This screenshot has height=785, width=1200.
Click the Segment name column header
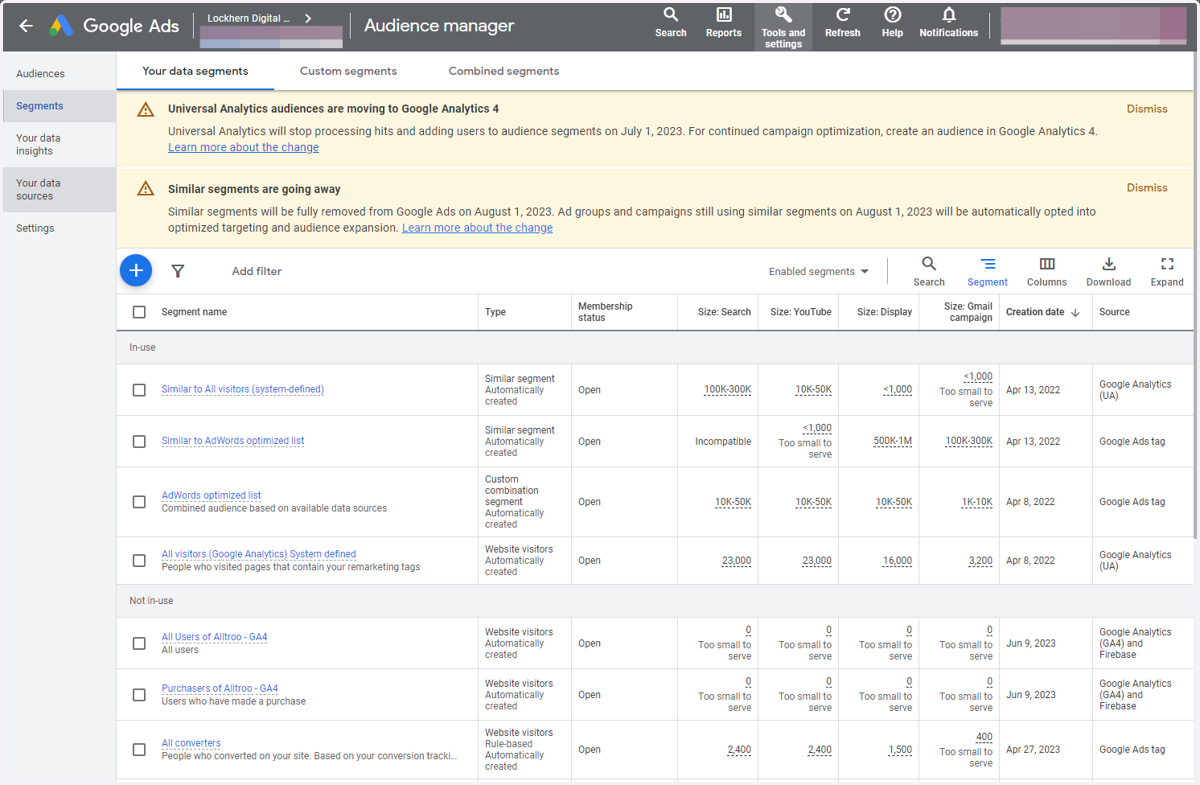click(194, 312)
